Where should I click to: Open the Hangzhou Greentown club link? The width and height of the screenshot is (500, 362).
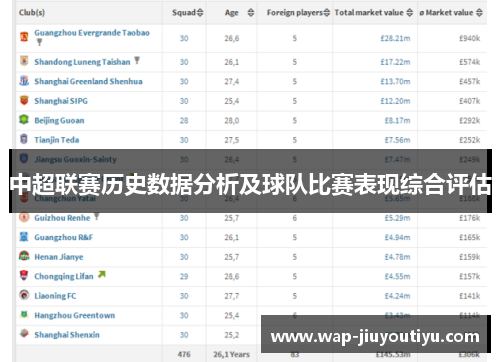point(75,315)
